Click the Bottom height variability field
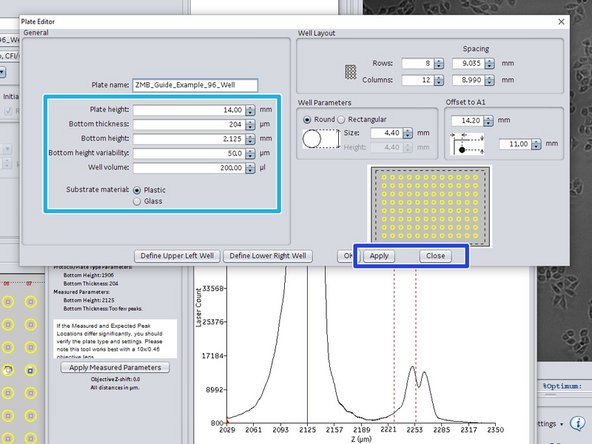This screenshot has height=444, width=592. click(189, 153)
